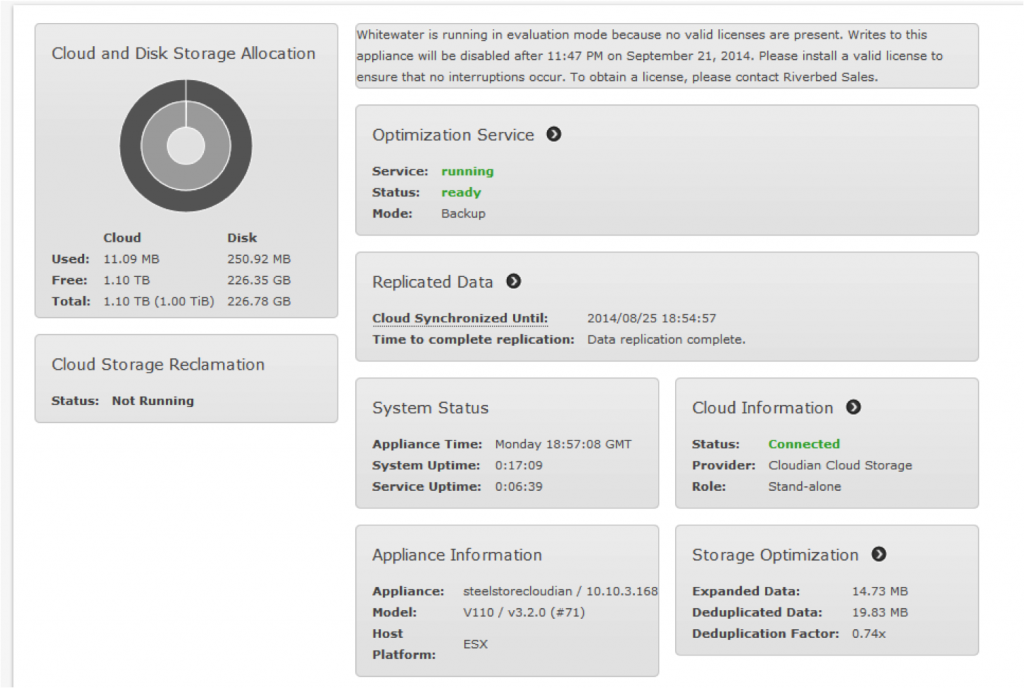Select service uptime value 0:06:39

tap(519, 486)
